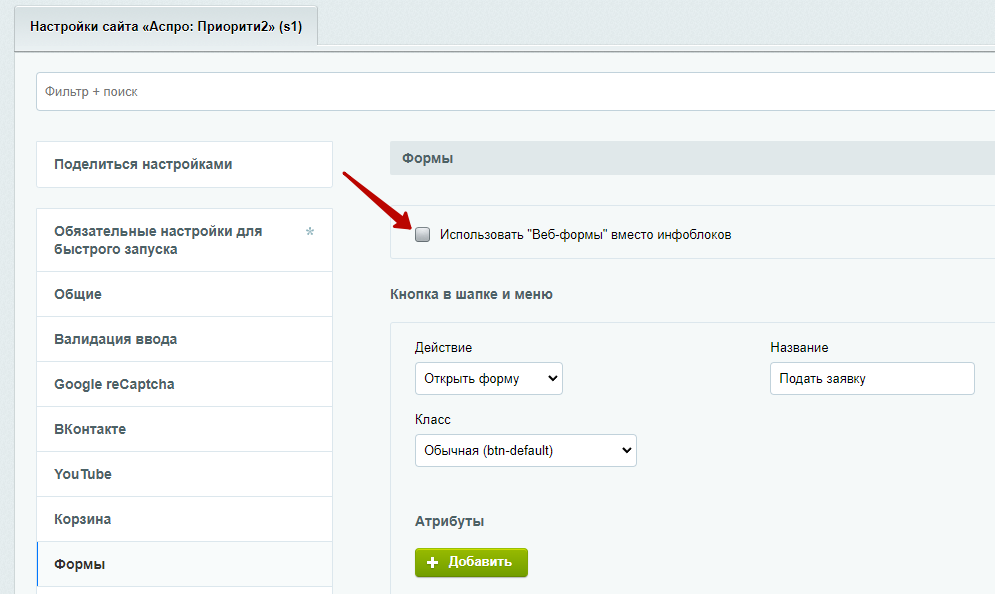
Task: Open Google reCaptcha settings
Action: click(x=184, y=384)
